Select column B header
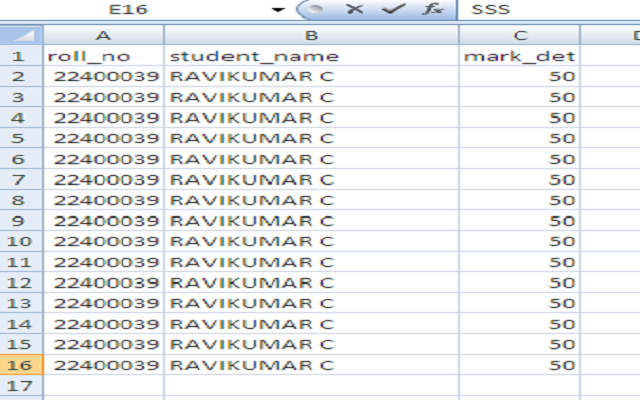640x400 pixels. pyautogui.click(x=311, y=35)
